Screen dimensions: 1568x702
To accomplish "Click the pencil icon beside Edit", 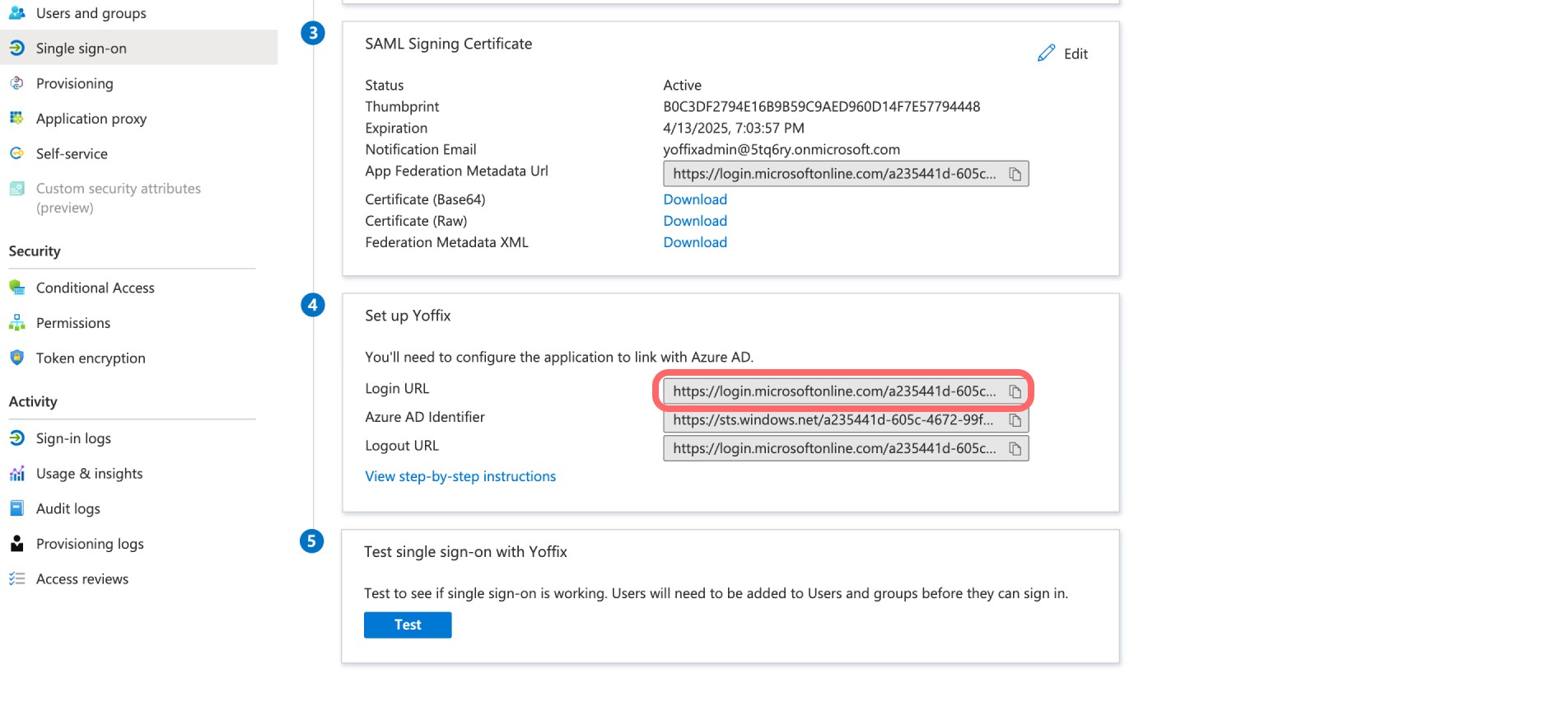I will pos(1046,54).
